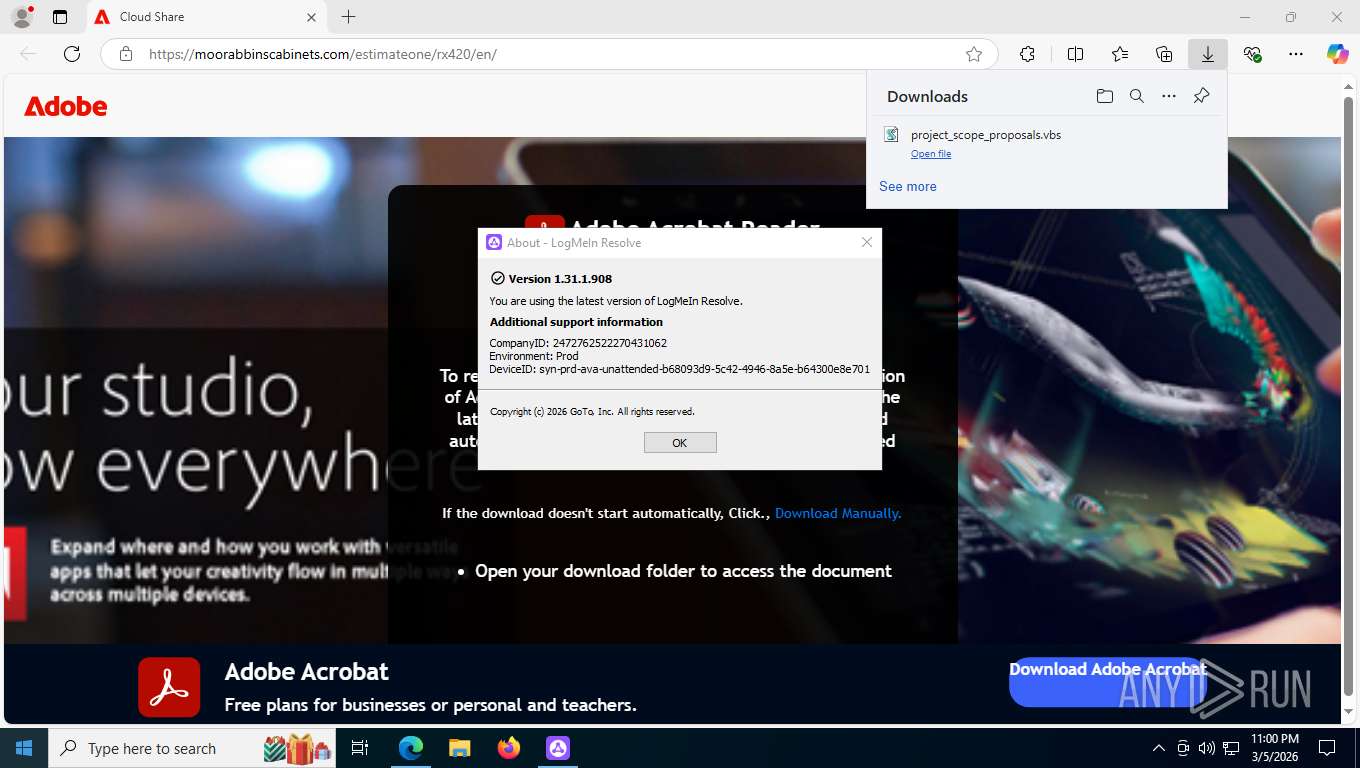Screen dimensions: 1360x768
Task: Click the taskbar search box
Action: click(192, 748)
